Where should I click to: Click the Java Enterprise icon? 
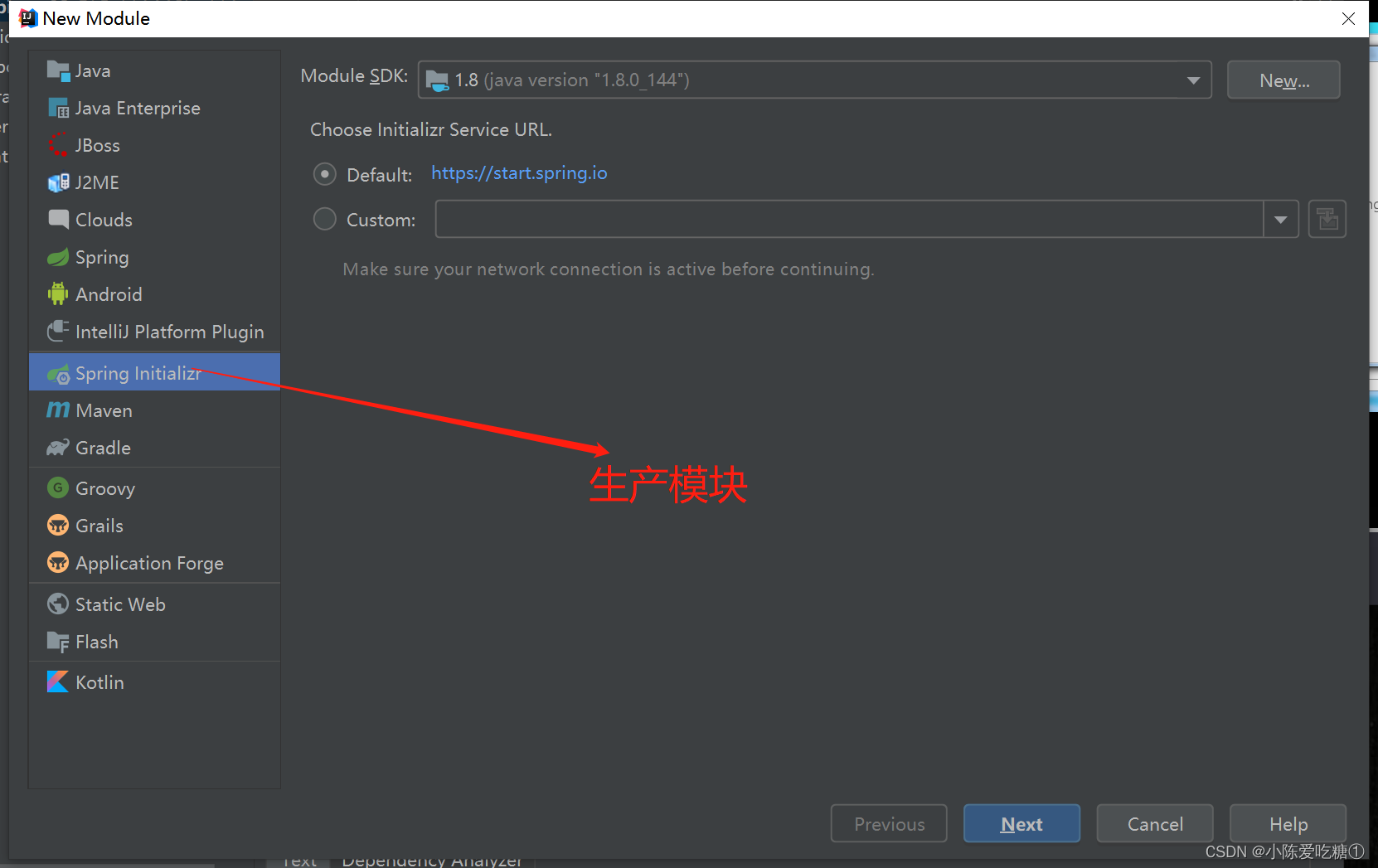tap(58, 109)
